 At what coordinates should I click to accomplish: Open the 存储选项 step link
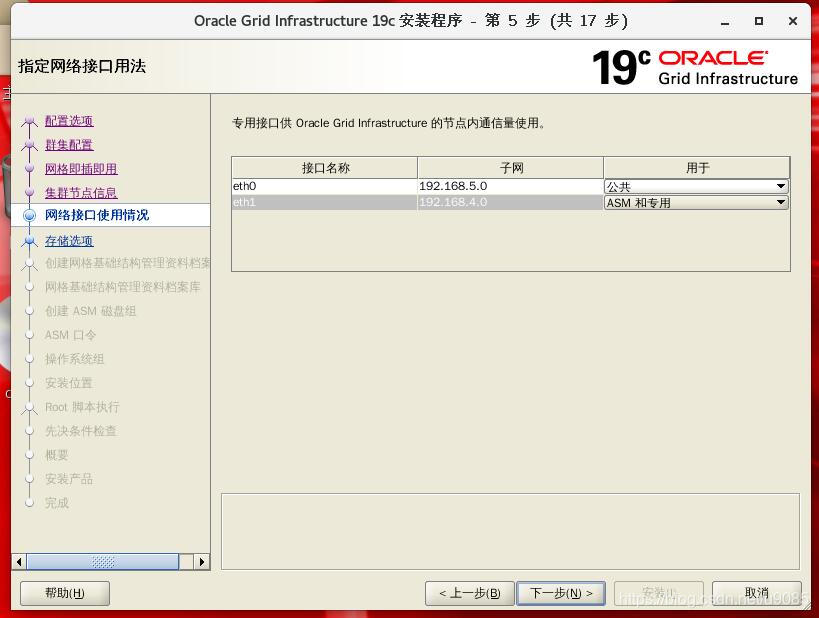tap(69, 241)
